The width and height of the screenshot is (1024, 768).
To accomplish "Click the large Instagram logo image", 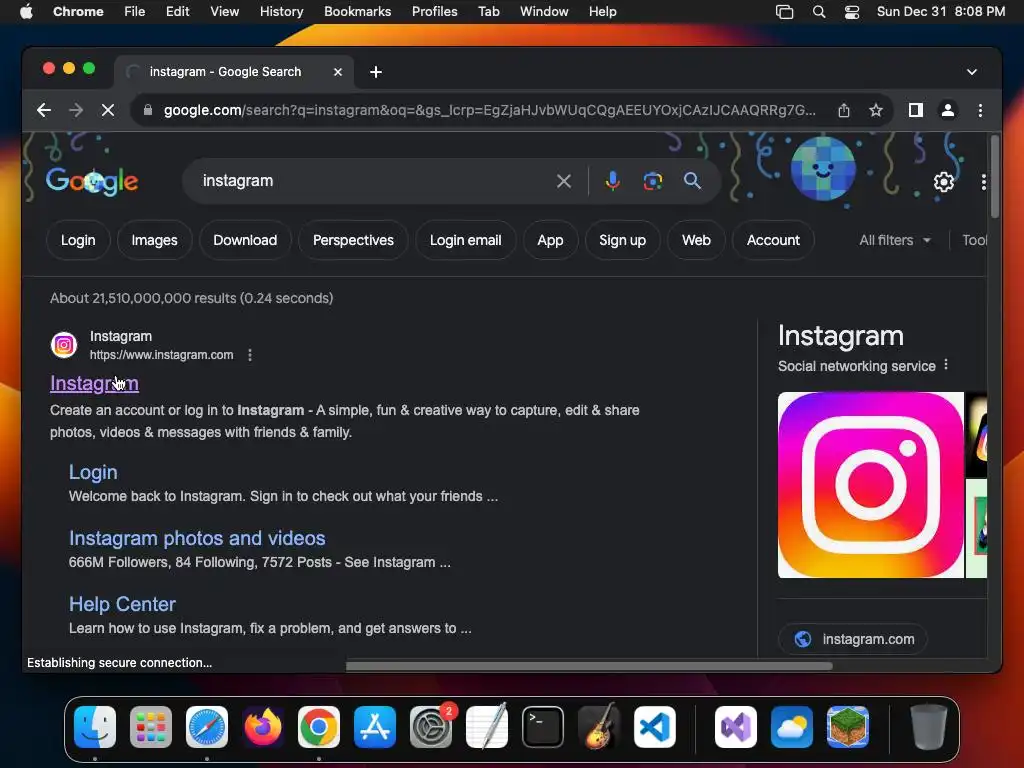I will 871,485.
